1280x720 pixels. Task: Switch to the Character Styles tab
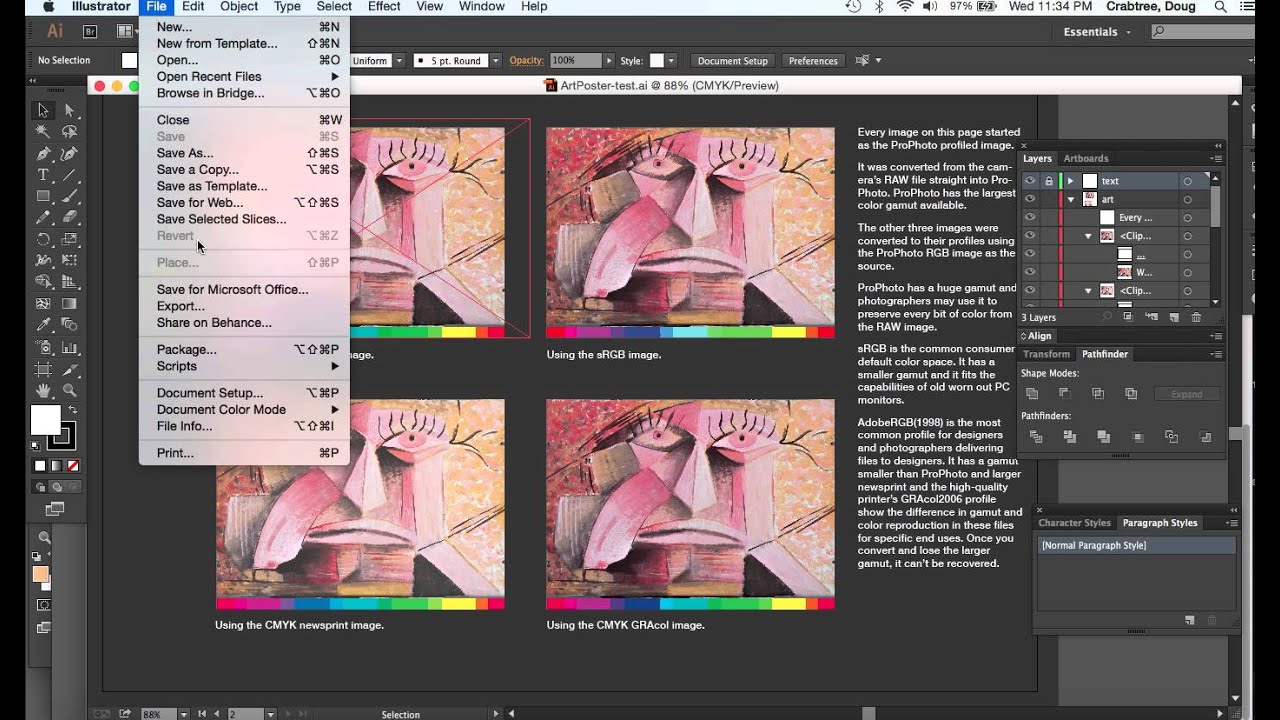pos(1074,523)
